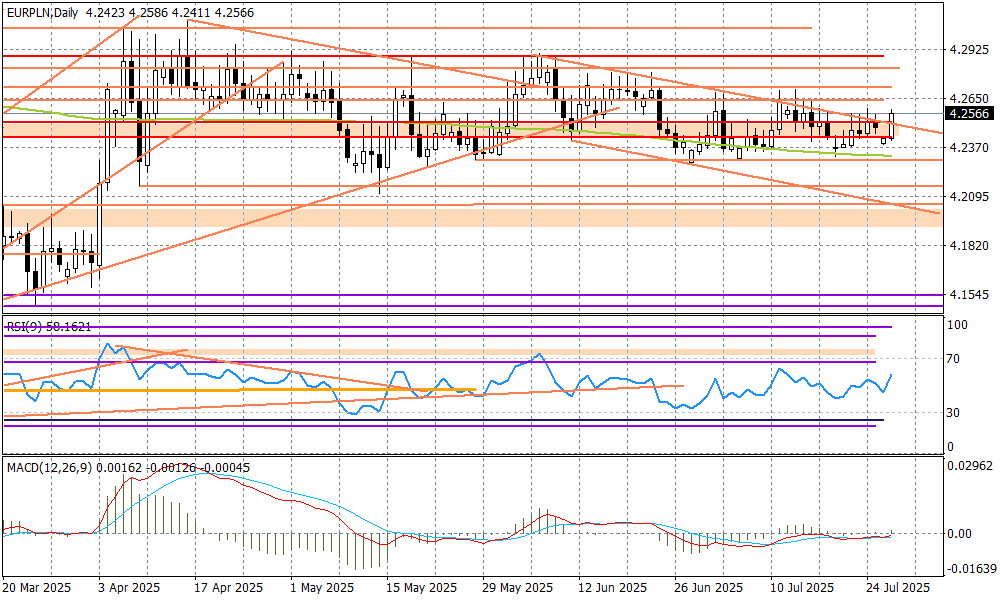Click the RSI scale value 70

(x=953, y=359)
